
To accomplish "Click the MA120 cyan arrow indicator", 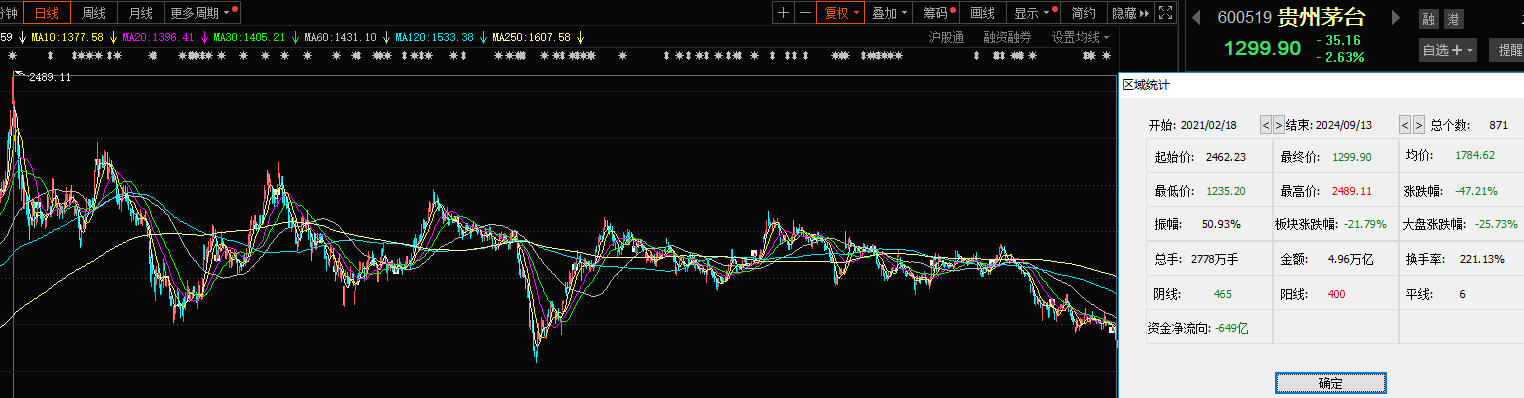I will click(x=484, y=37).
